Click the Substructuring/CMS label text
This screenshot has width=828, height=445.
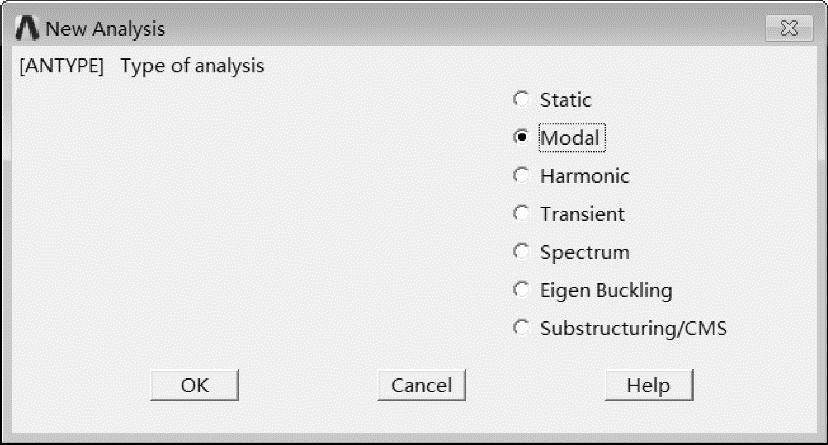[x=633, y=328]
